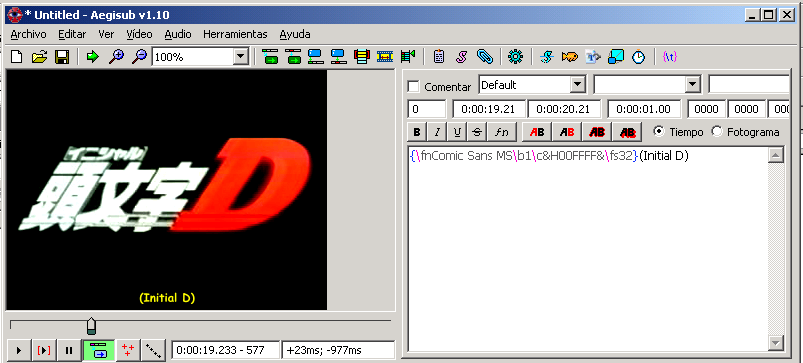The image size is (803, 363).
Task: Play the current line with red bracket button
Action: (44, 350)
